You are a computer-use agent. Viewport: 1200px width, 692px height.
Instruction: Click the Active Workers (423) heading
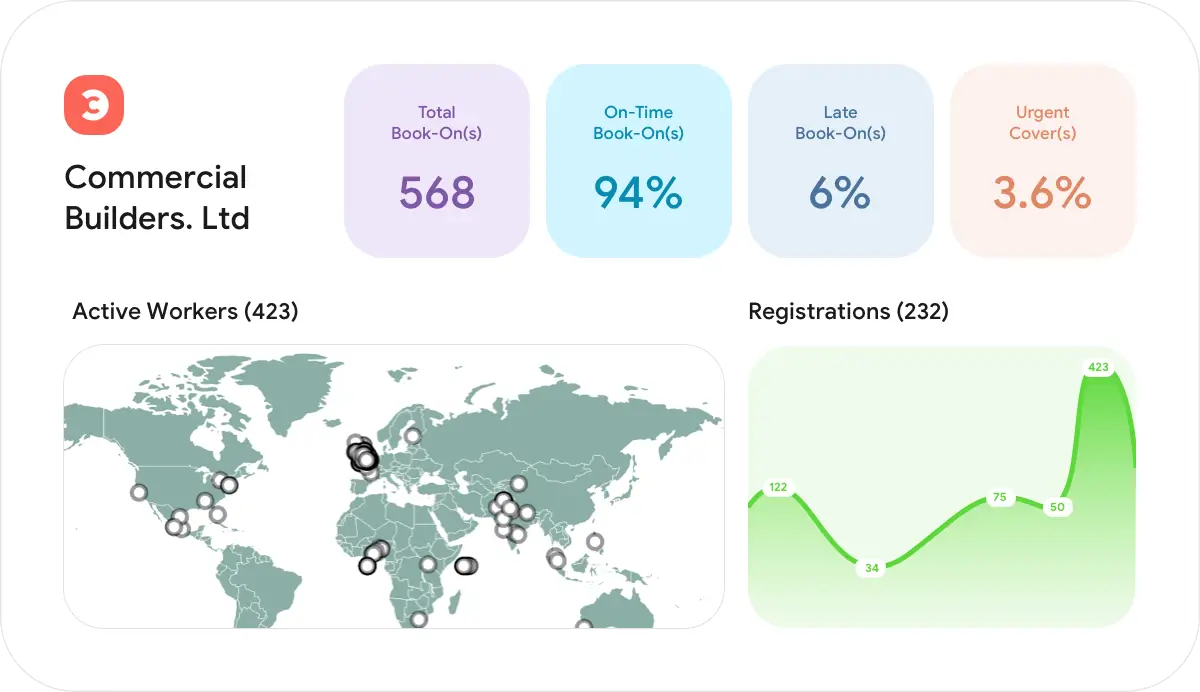185,311
